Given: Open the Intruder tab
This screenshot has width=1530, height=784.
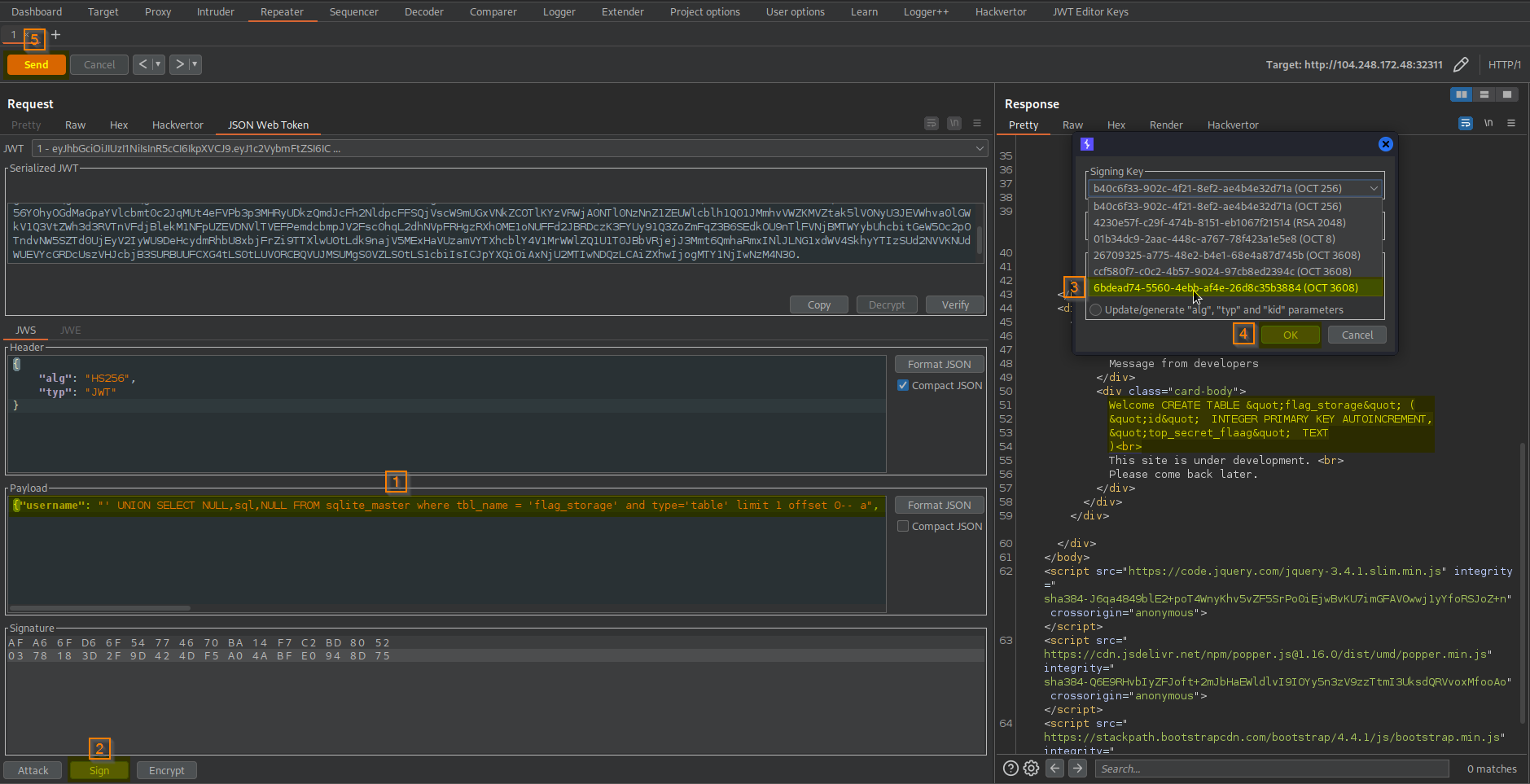Looking at the screenshot, I should click(215, 11).
